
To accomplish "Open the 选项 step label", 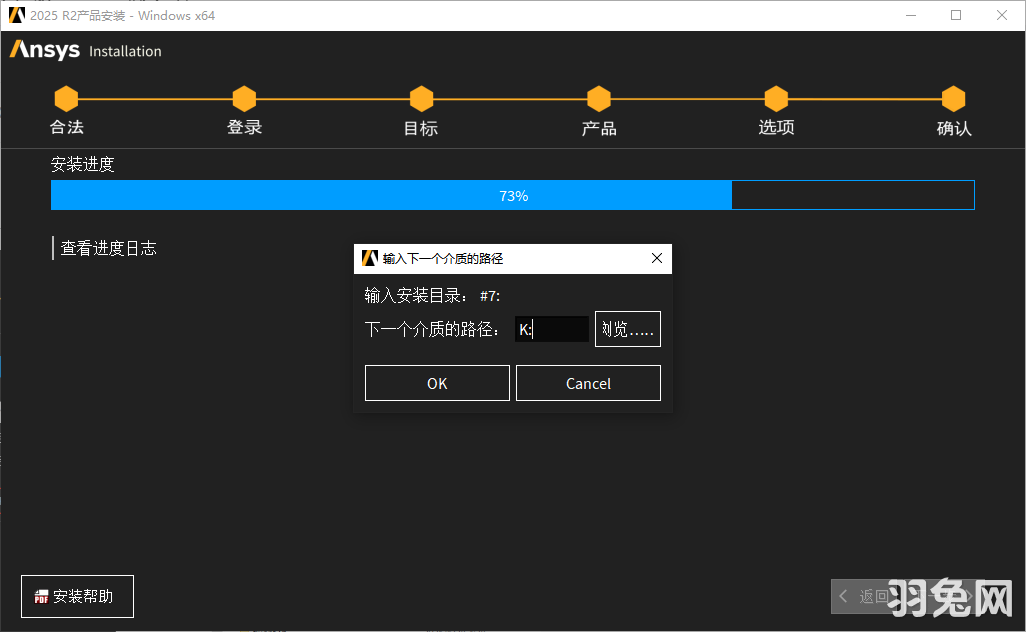I will point(776,128).
